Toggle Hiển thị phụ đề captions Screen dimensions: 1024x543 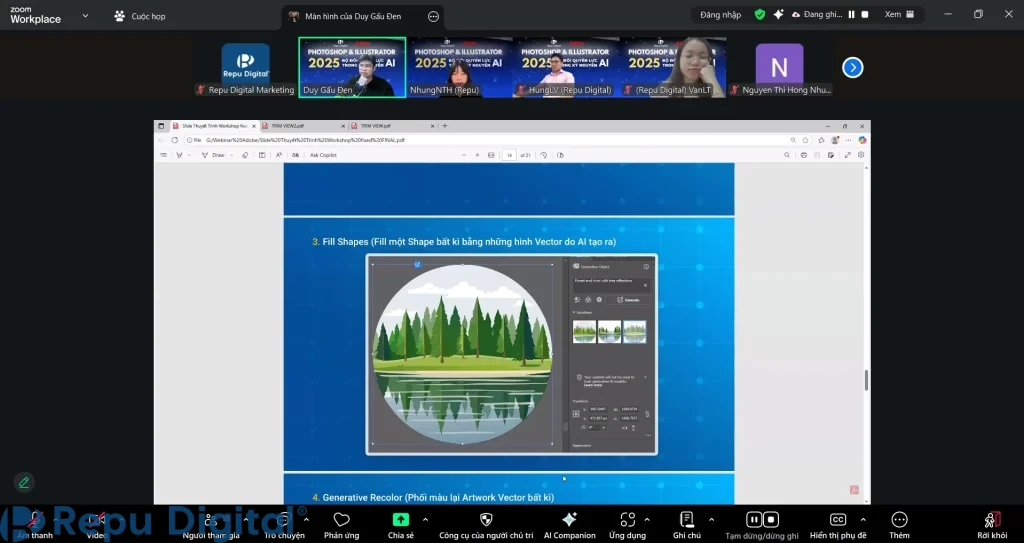[839, 520]
